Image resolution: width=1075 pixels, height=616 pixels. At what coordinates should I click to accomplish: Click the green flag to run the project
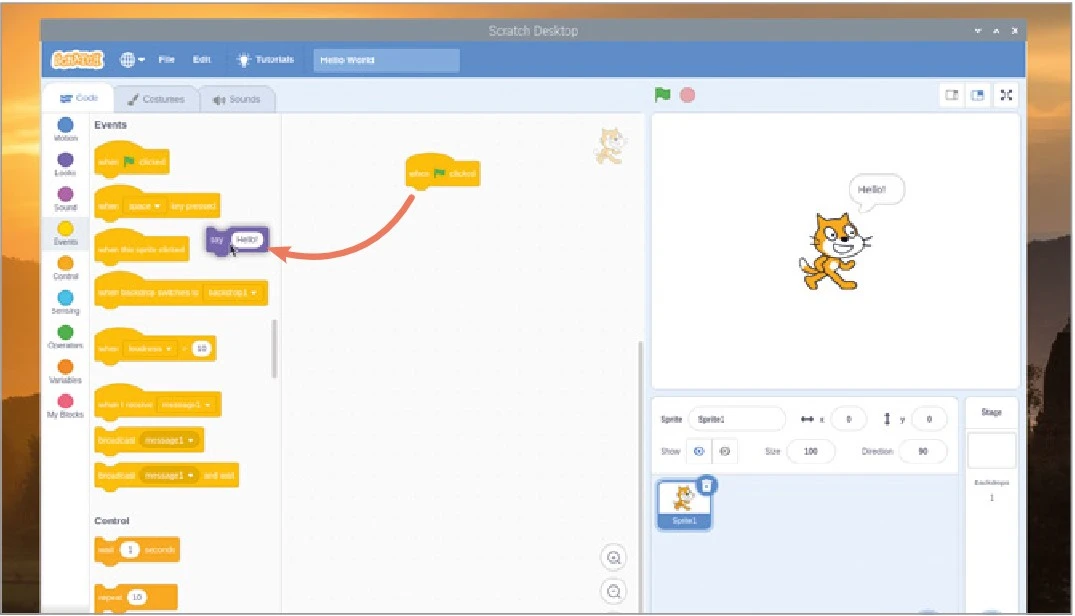(662, 95)
